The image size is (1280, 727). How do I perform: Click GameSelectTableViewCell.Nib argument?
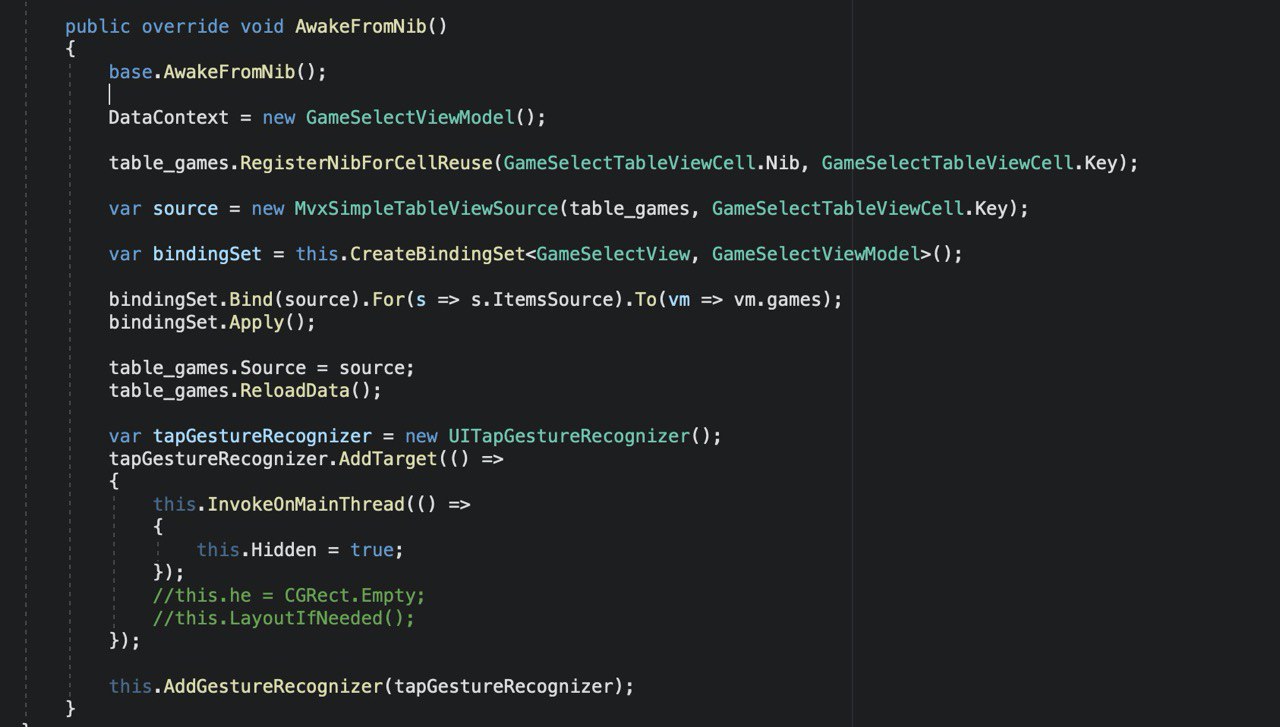651,162
